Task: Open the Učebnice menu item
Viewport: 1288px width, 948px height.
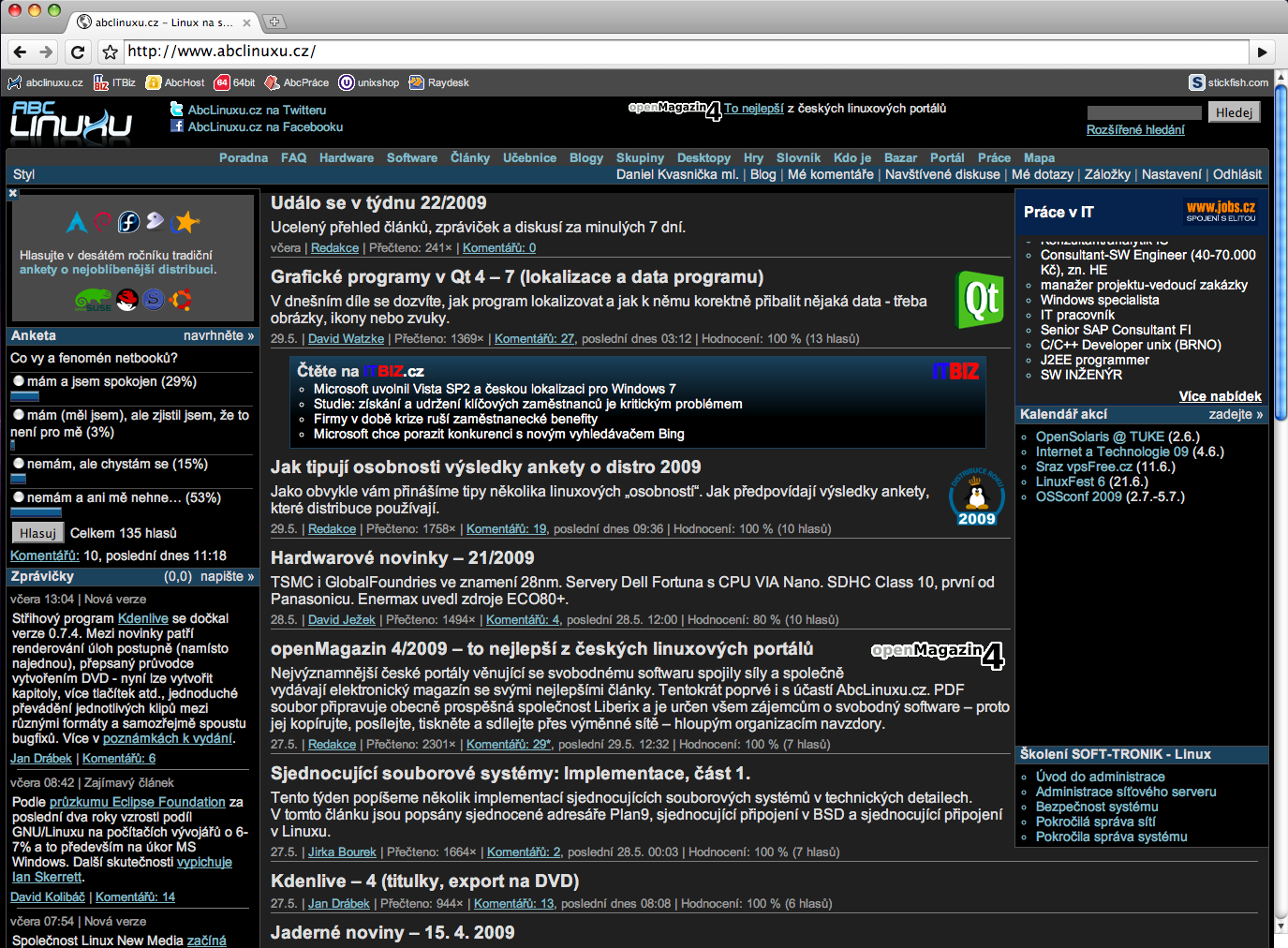Action: pyautogui.click(x=529, y=157)
